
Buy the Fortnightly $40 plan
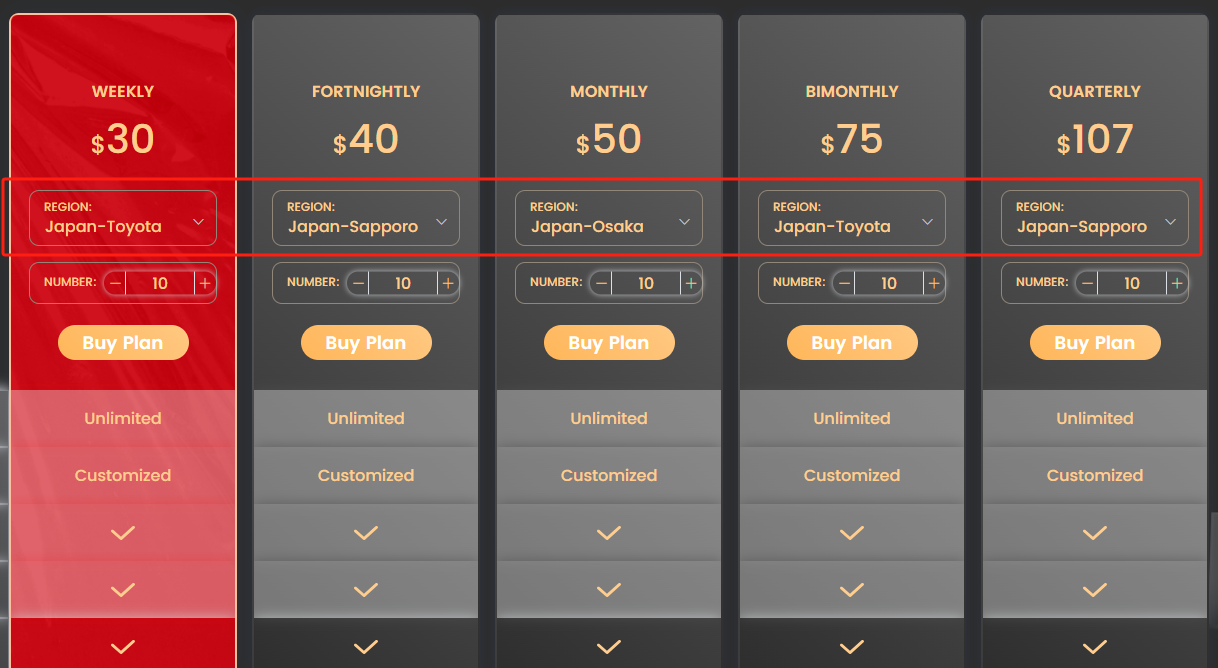(x=366, y=342)
